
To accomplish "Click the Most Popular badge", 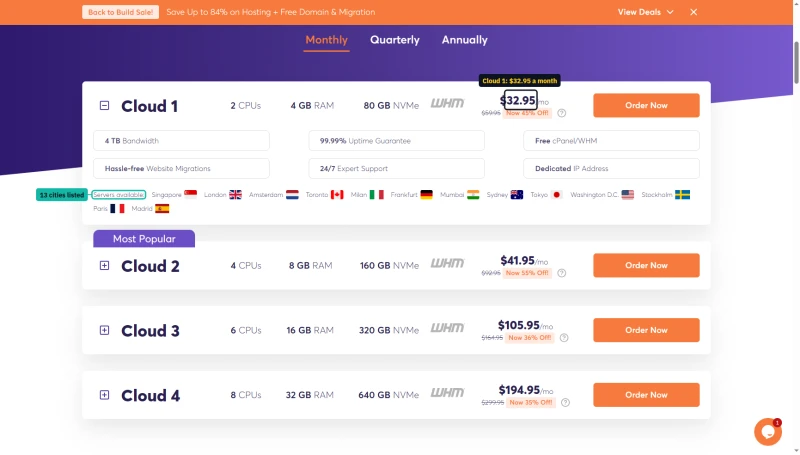I will point(144,239).
